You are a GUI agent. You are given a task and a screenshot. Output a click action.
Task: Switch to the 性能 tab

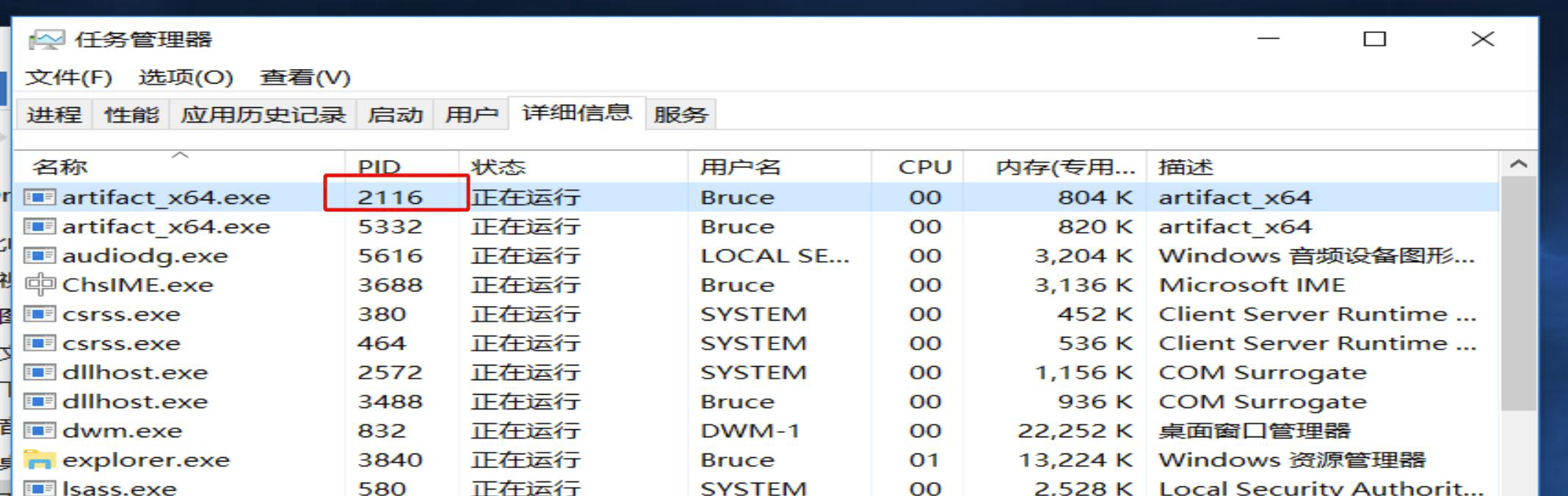(x=131, y=114)
